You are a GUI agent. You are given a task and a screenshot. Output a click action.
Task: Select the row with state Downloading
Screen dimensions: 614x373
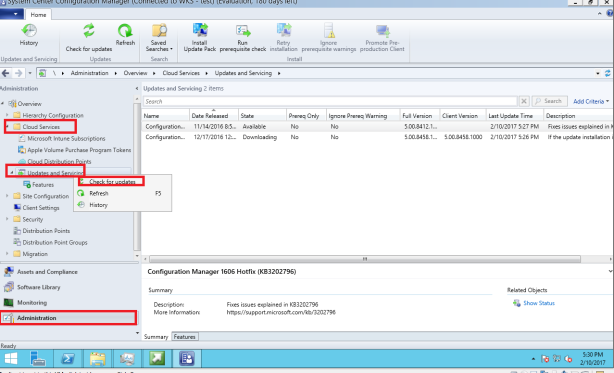pos(377,137)
